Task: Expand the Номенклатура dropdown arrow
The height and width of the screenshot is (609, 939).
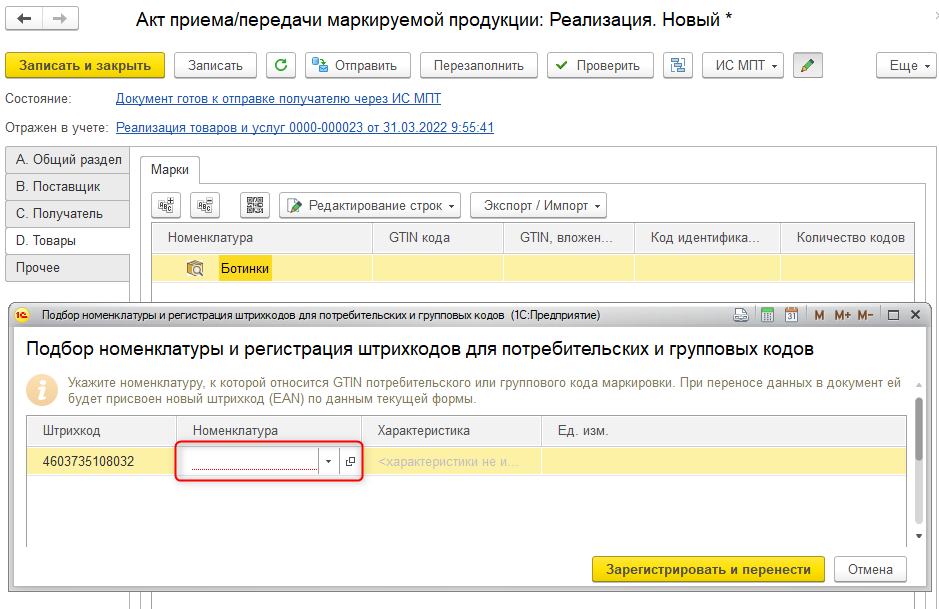Action: pyautogui.click(x=328, y=461)
